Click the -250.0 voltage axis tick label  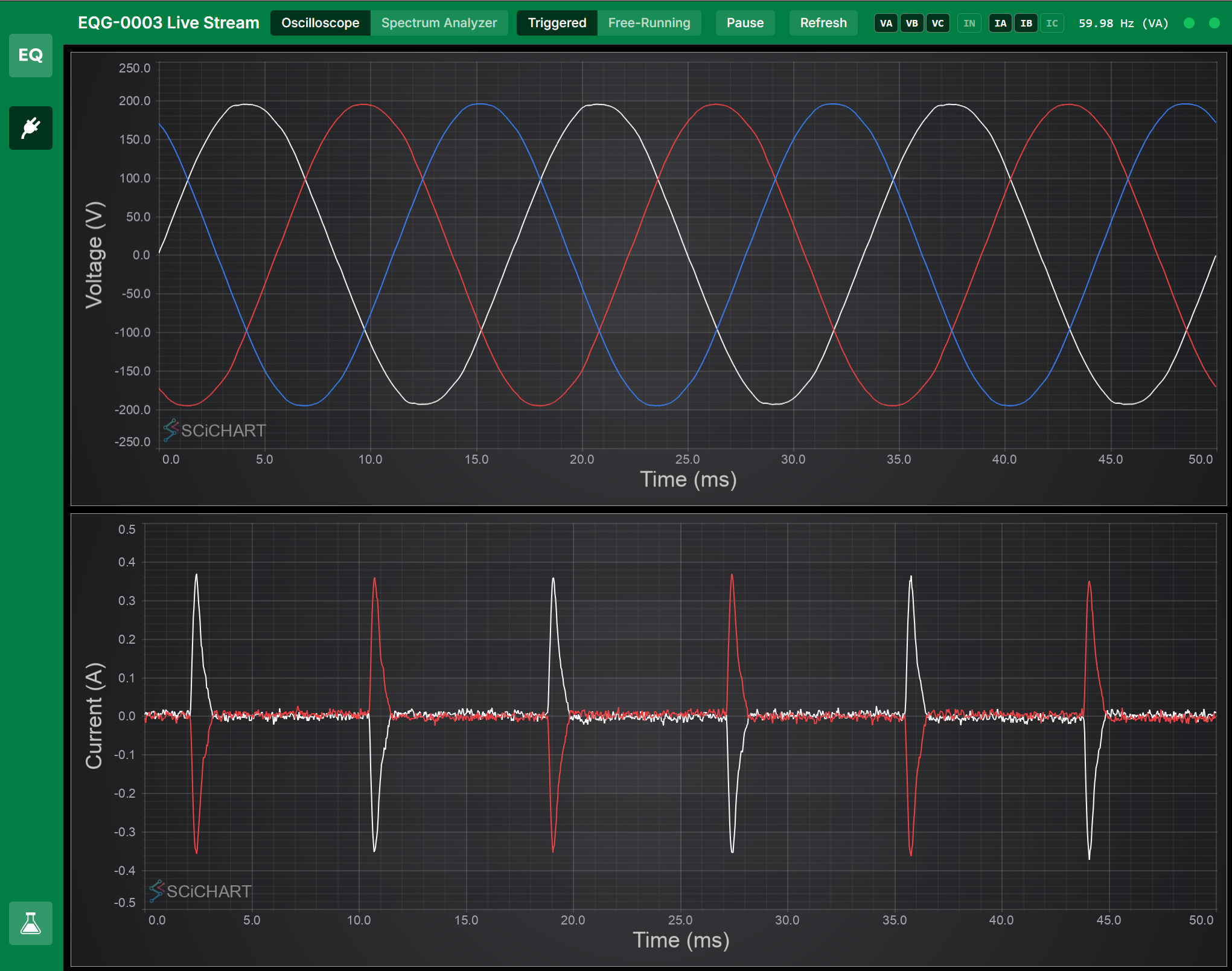tap(132, 442)
